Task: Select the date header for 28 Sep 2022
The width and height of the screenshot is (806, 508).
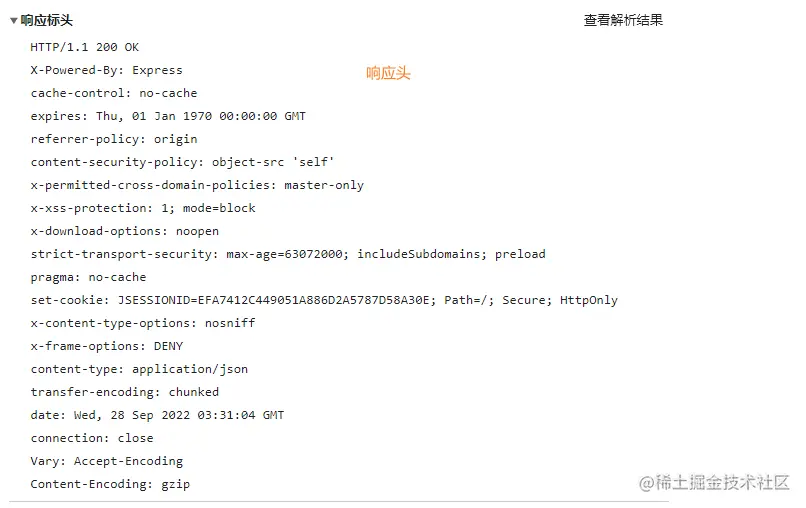Action: click(x=157, y=415)
